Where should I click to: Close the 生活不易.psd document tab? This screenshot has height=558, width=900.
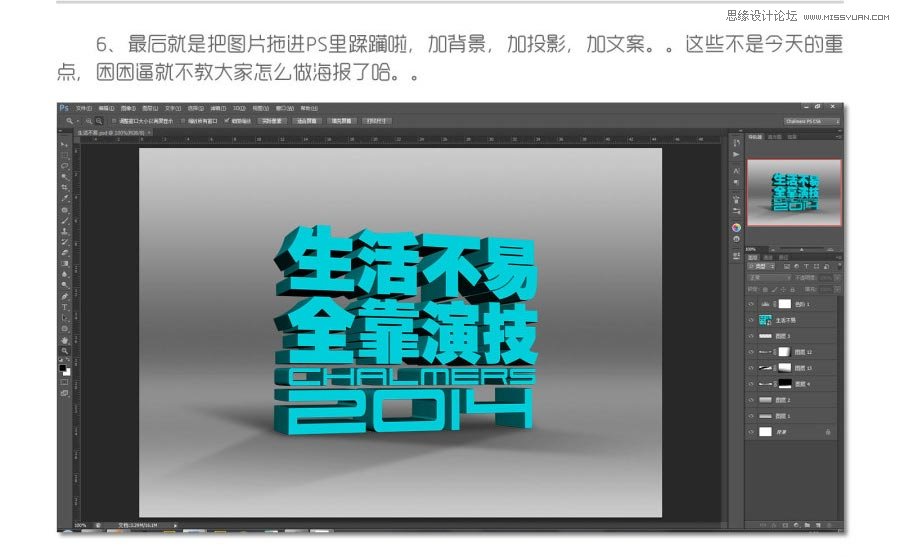149,133
